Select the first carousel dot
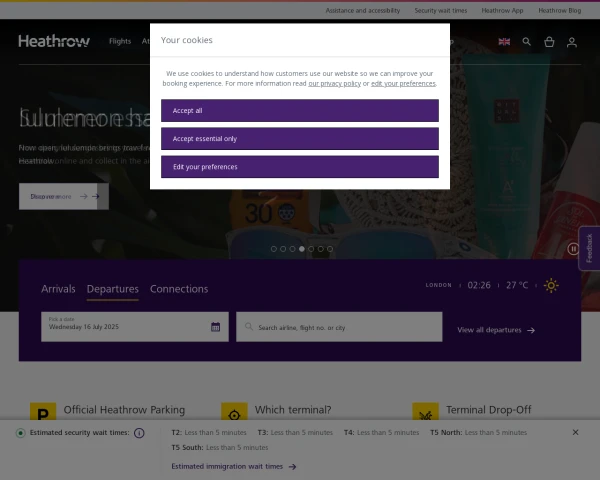The height and width of the screenshot is (480, 600). coord(274,249)
